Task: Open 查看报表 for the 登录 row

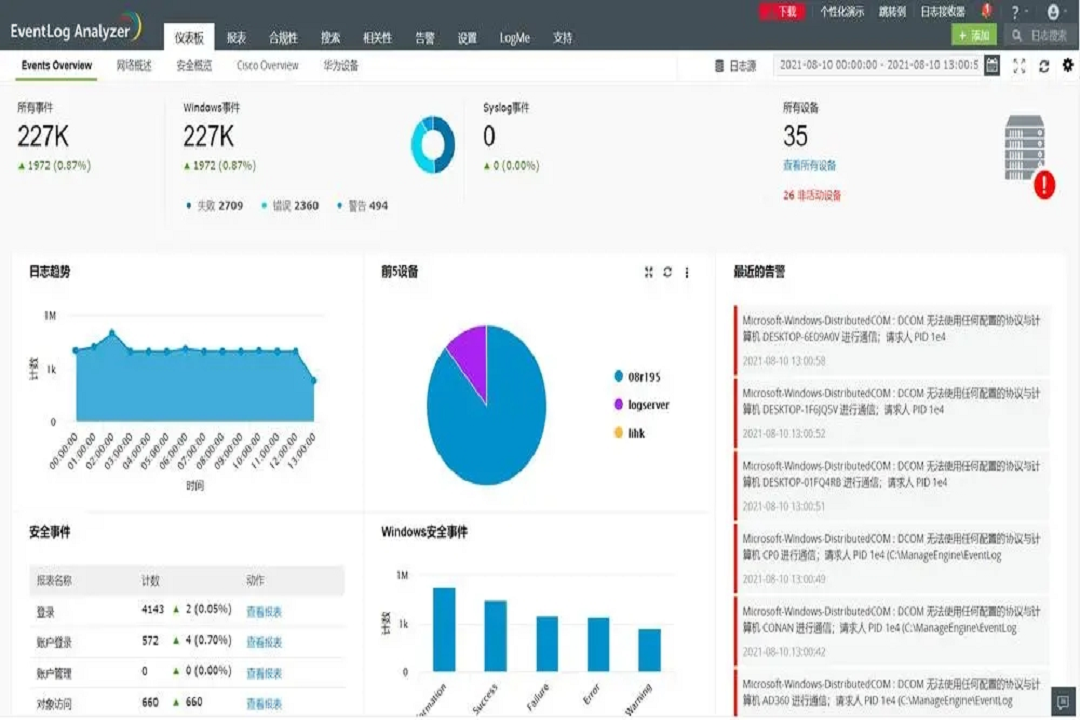Action: pyautogui.click(x=264, y=612)
